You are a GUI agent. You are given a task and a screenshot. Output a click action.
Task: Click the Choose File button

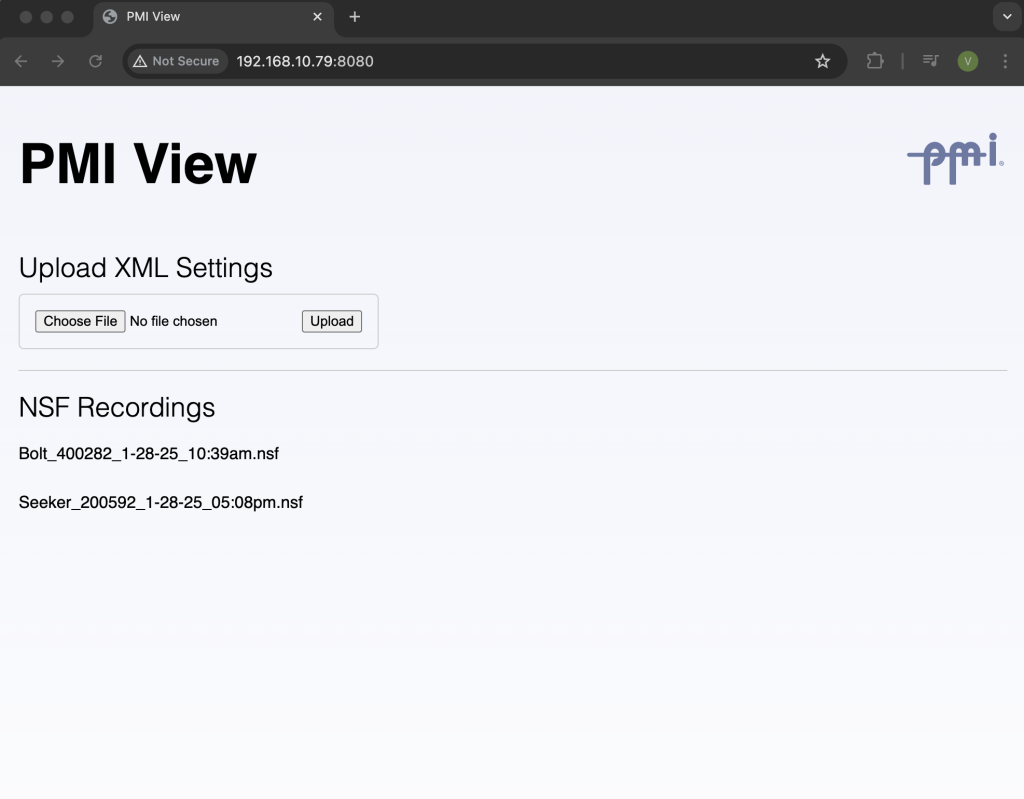click(x=80, y=321)
